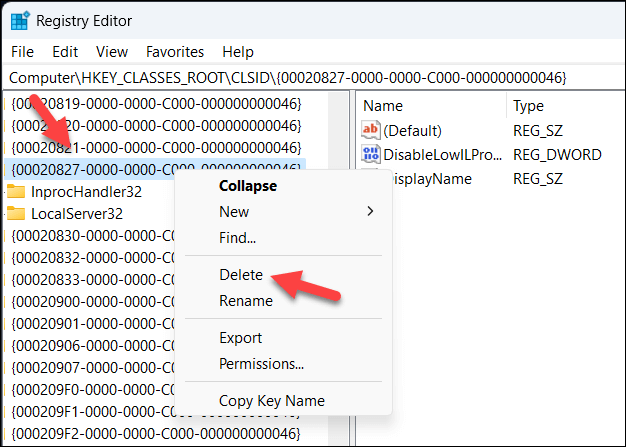
Task: Click the Registry Editor app icon
Action: click(20, 21)
